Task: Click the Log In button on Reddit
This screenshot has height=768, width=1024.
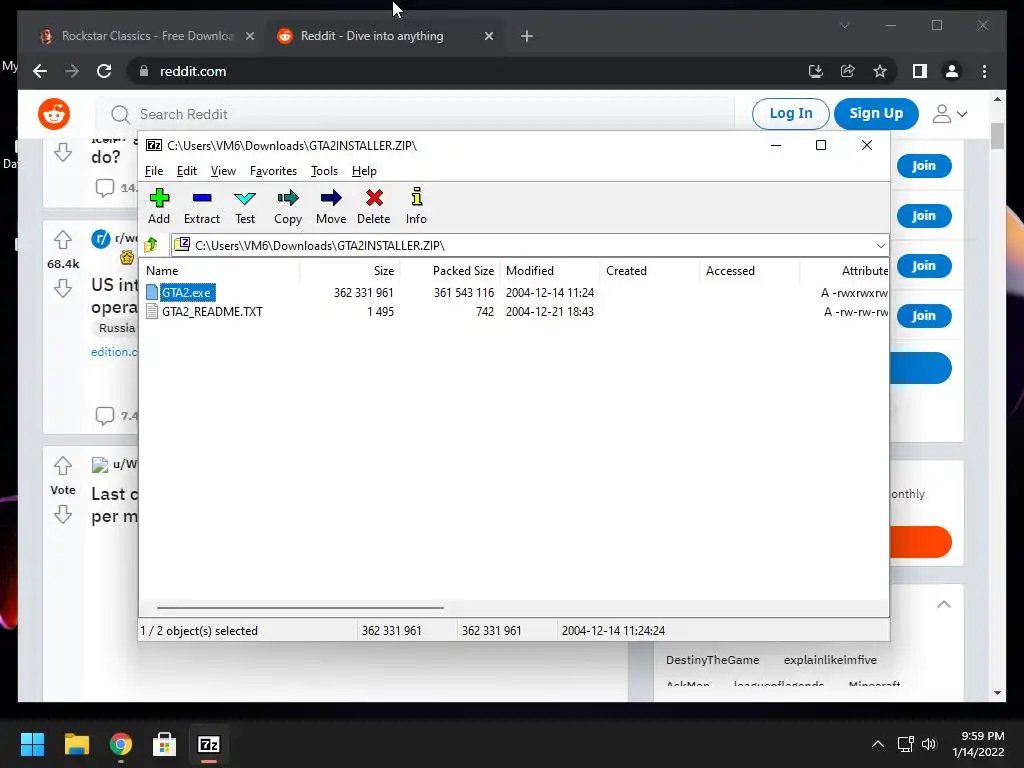Action: 791,114
